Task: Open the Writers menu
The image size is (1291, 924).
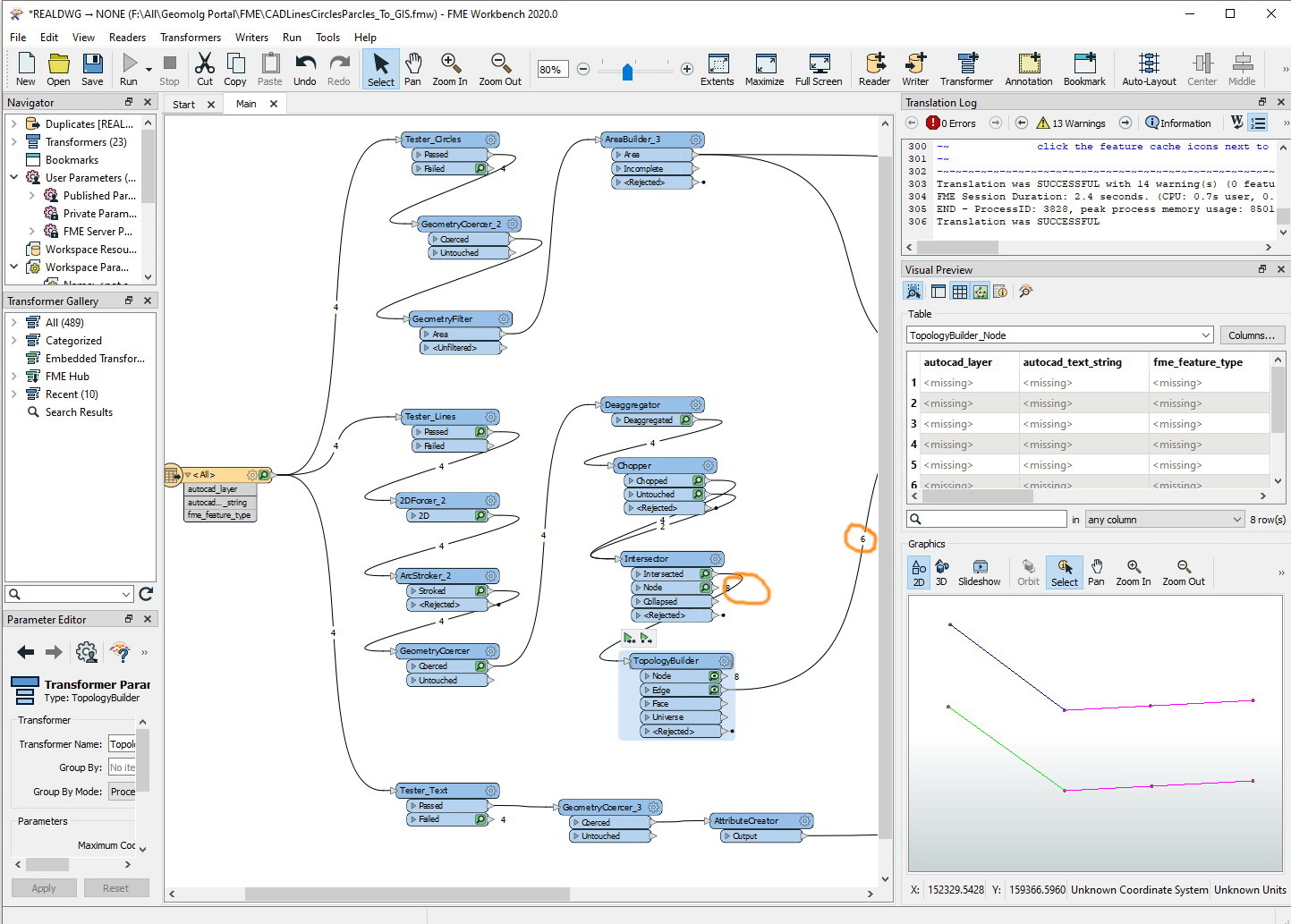Action: coord(251,38)
